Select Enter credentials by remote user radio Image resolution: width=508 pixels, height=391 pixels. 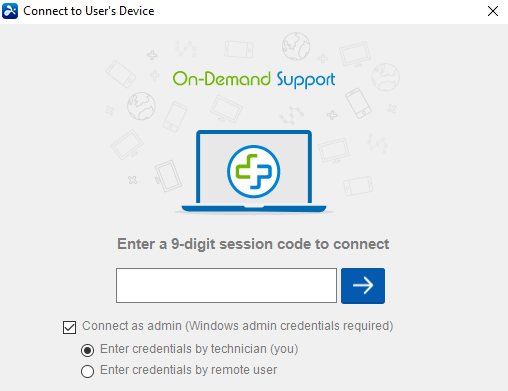click(x=87, y=371)
